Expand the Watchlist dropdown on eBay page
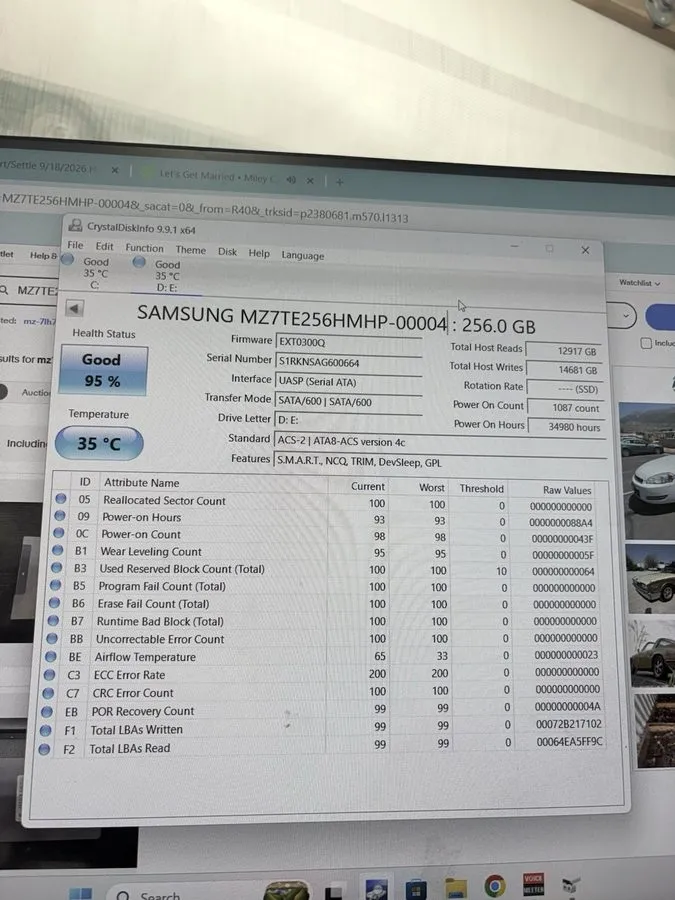The height and width of the screenshot is (900, 675). (639, 282)
